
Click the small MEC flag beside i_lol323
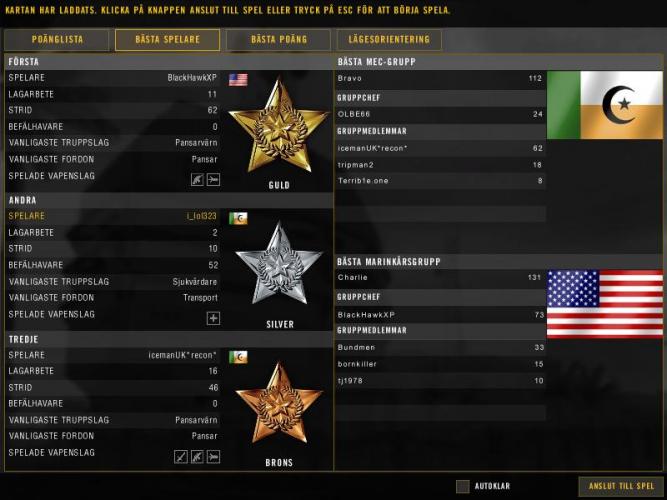click(238, 218)
